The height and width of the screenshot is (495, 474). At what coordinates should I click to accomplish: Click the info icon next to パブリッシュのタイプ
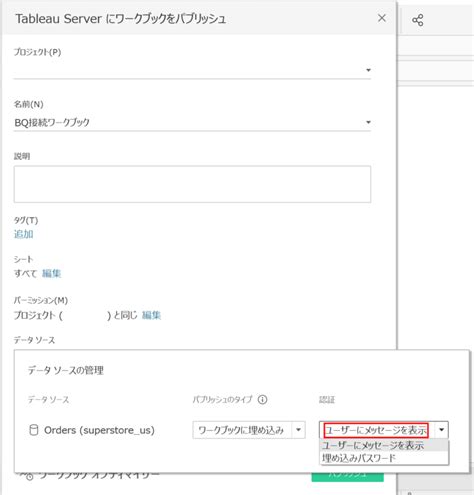pyautogui.click(x=262, y=399)
